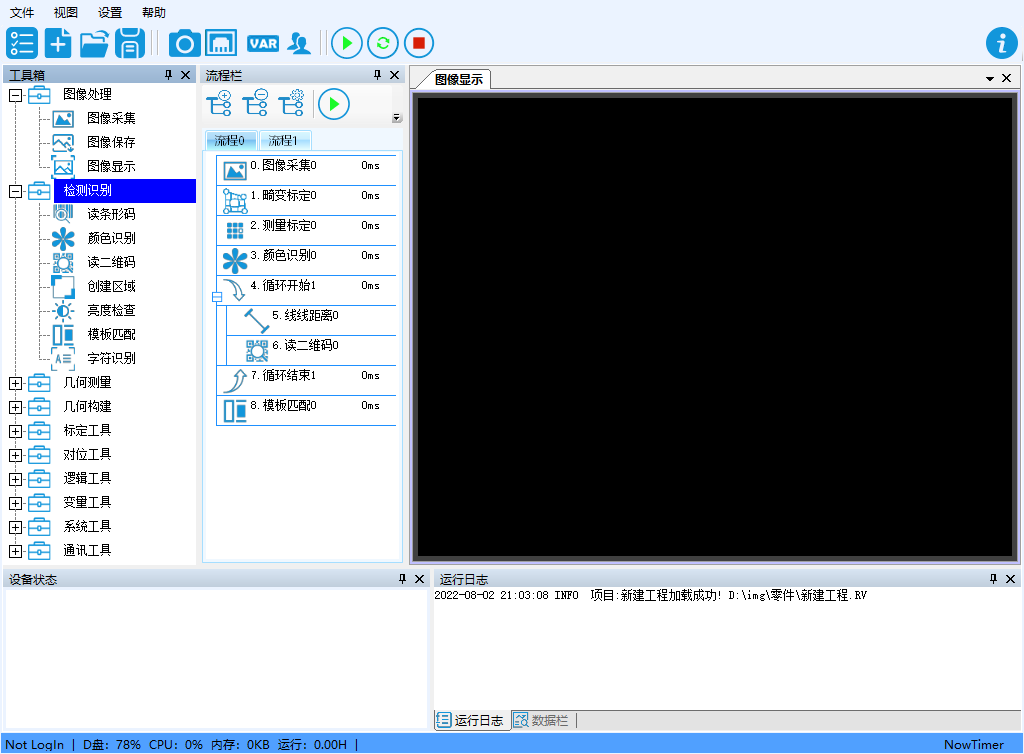Expand the 标定工具 tree node
1024x754 pixels.
15,432
